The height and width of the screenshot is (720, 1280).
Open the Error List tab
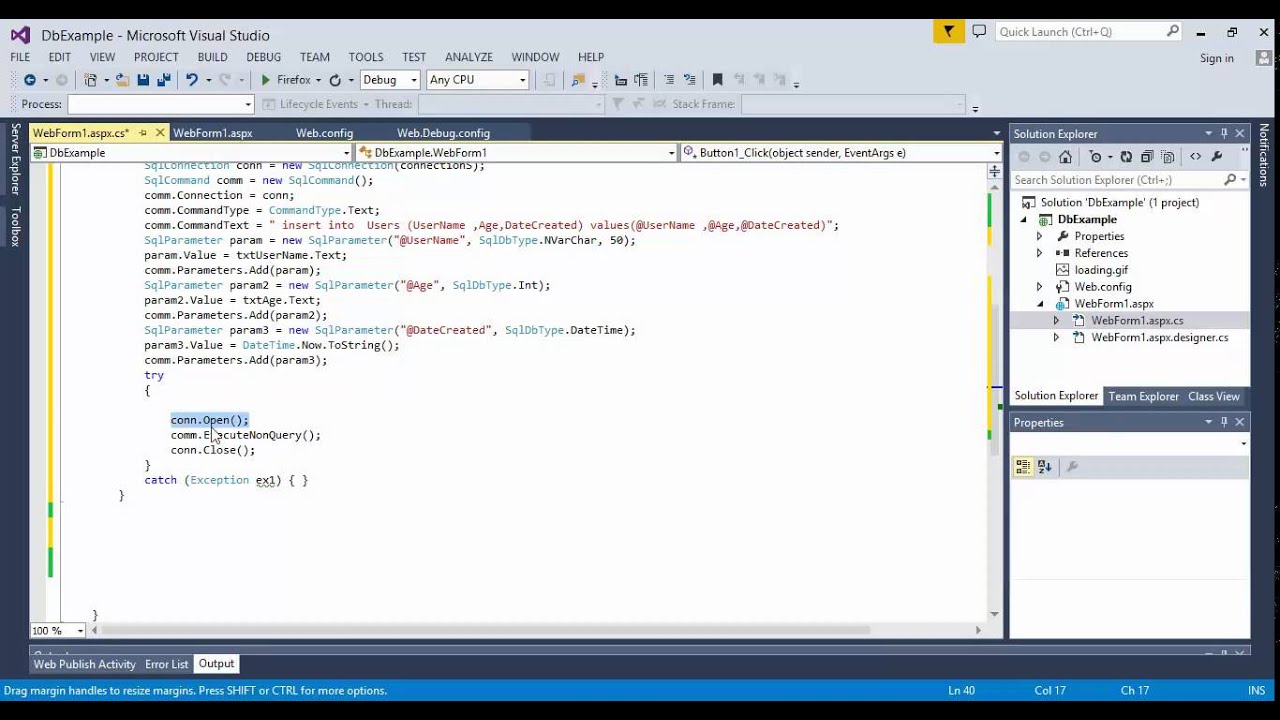166,664
